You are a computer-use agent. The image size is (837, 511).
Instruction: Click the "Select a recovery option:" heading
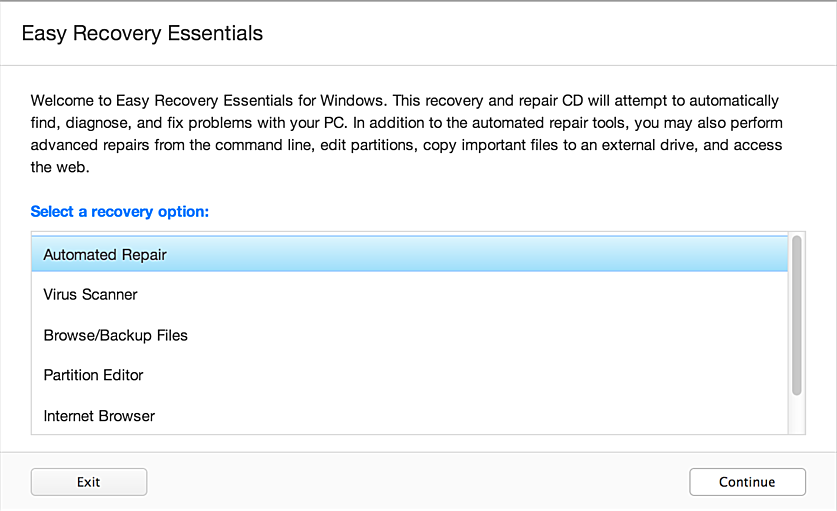tap(126, 212)
